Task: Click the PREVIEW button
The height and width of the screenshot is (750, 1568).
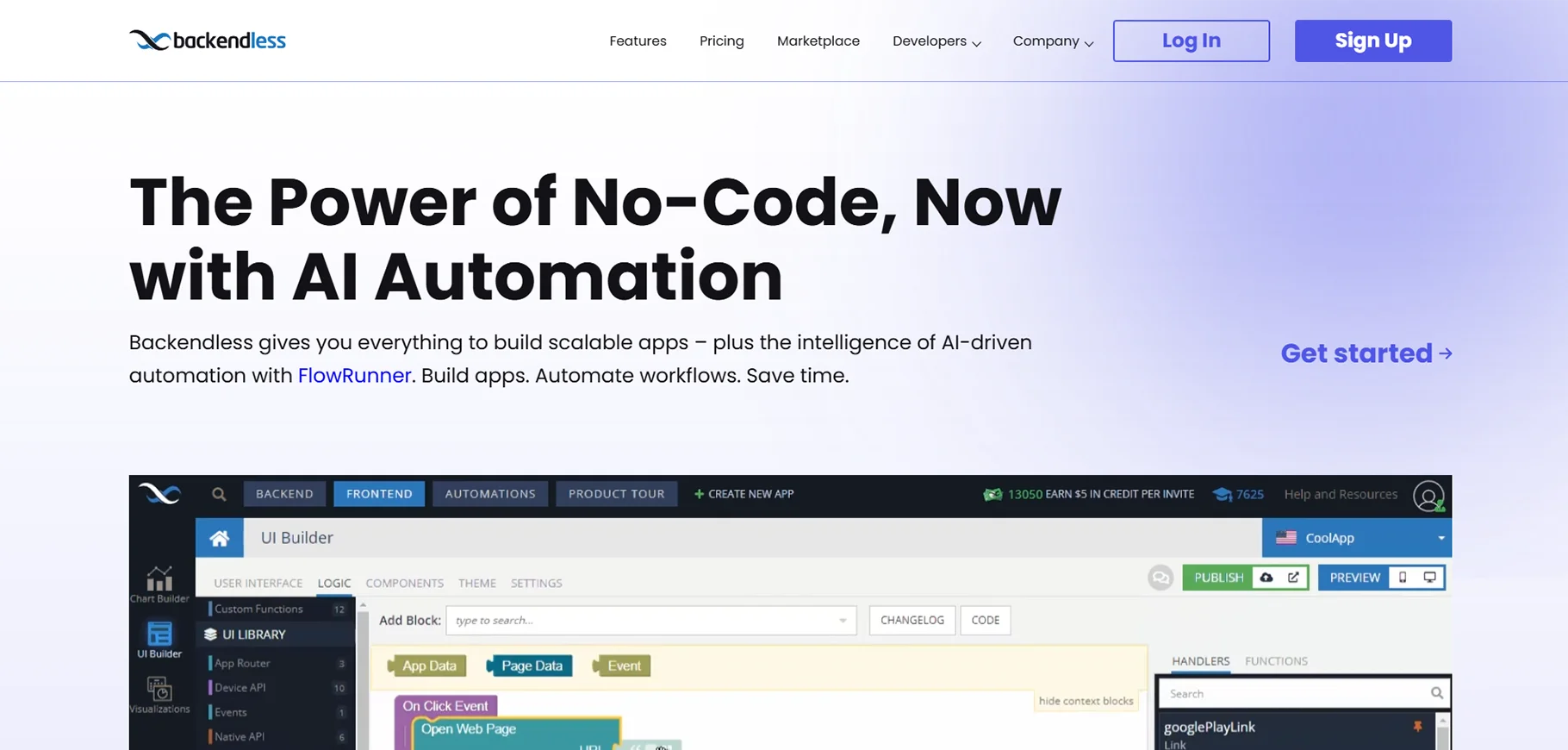Action: 1354,578
